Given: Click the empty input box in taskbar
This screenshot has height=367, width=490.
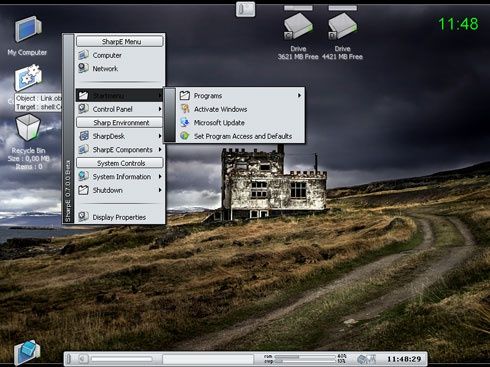Looking at the screenshot, I should [208, 359].
